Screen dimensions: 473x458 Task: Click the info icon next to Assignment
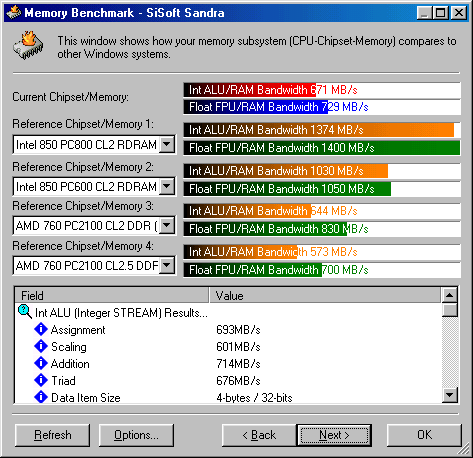click(41, 329)
